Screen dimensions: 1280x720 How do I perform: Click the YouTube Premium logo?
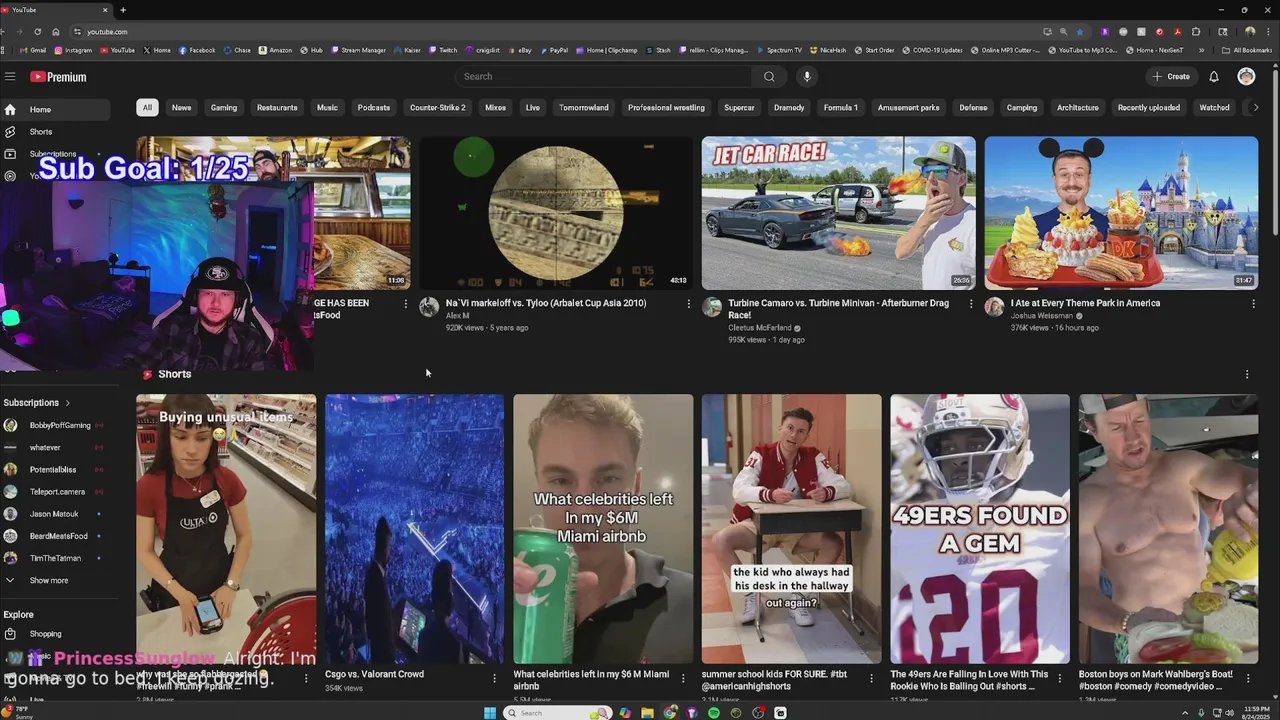tap(58, 77)
